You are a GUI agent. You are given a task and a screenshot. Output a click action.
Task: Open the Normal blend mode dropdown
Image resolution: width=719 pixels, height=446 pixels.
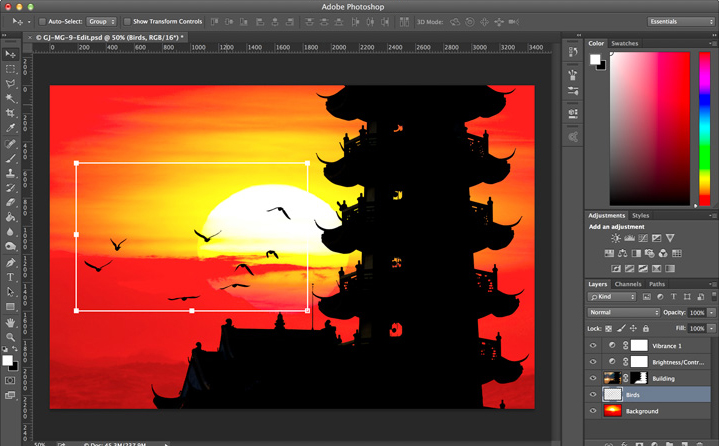pyautogui.click(x=622, y=313)
